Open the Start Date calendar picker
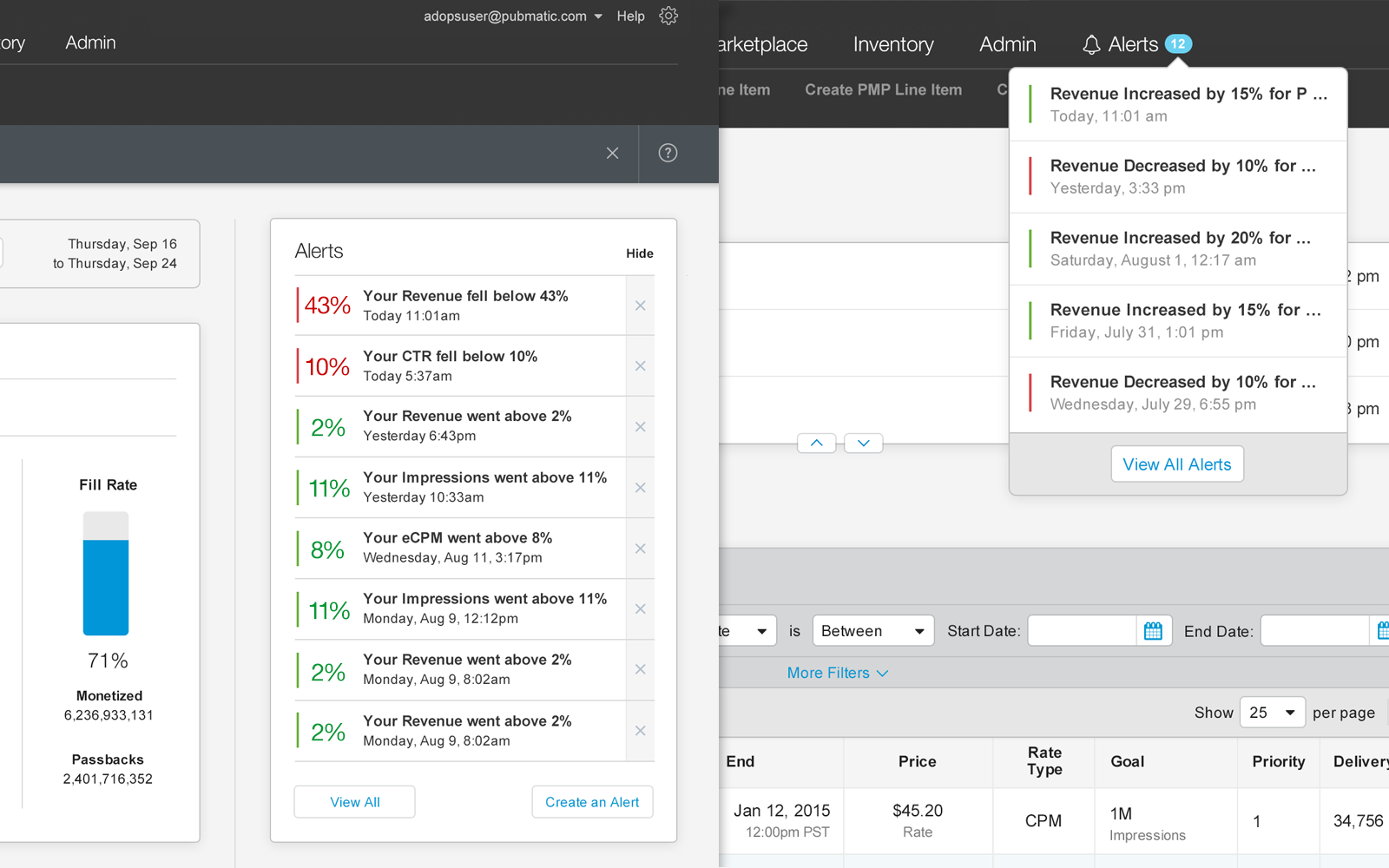1389x868 pixels. (x=1154, y=630)
